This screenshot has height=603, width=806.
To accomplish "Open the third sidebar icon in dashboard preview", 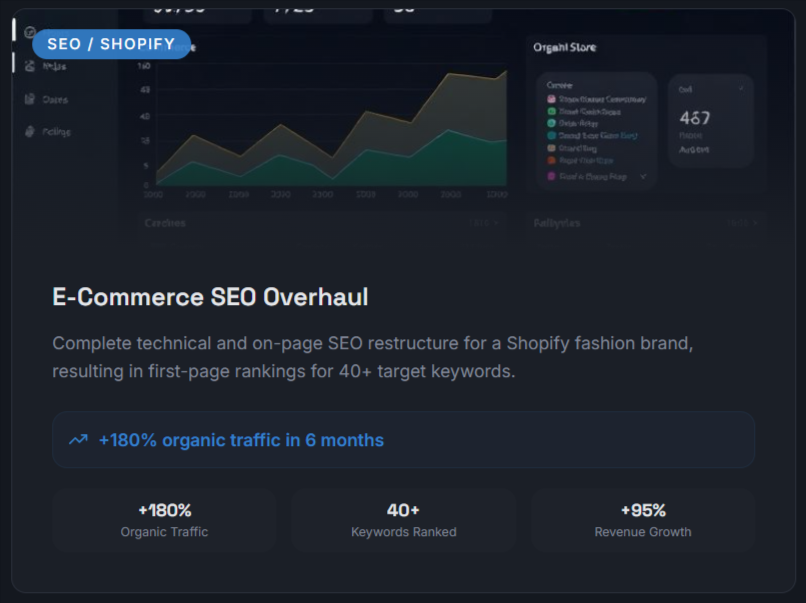I will point(30,99).
